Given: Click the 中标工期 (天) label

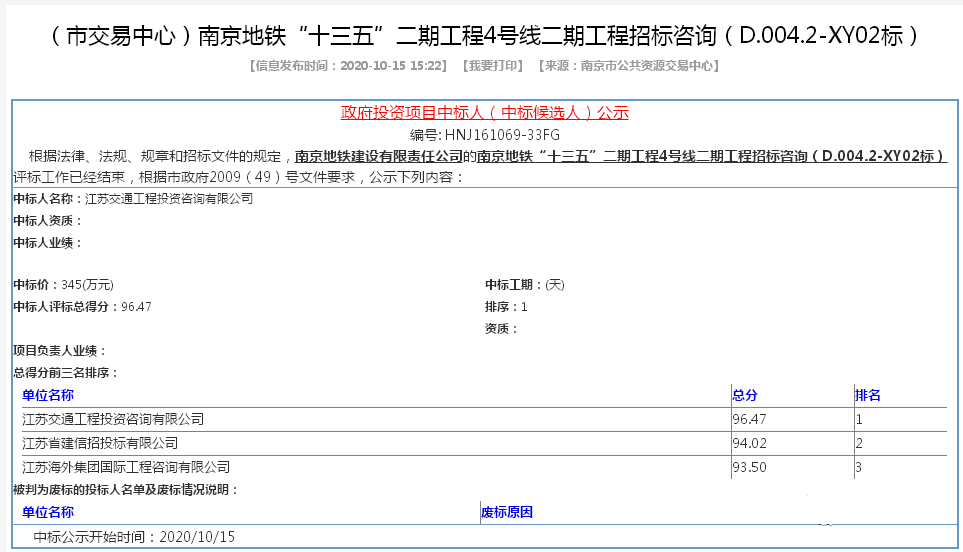Looking at the screenshot, I should tap(524, 284).
